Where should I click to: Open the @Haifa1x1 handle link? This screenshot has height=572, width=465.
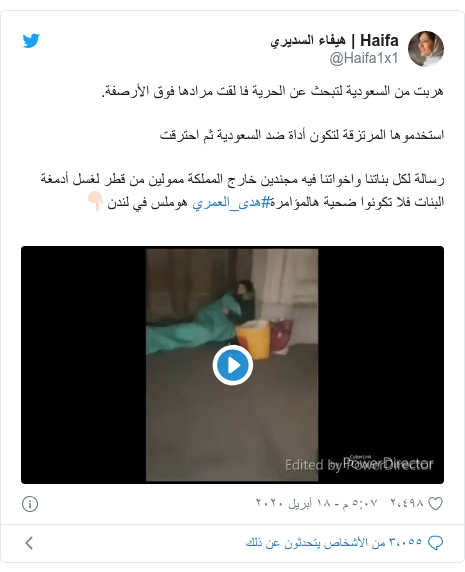pyautogui.click(x=364, y=58)
